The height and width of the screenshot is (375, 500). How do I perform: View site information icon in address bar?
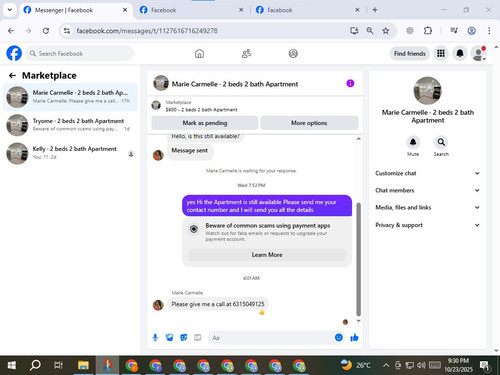coord(67,31)
